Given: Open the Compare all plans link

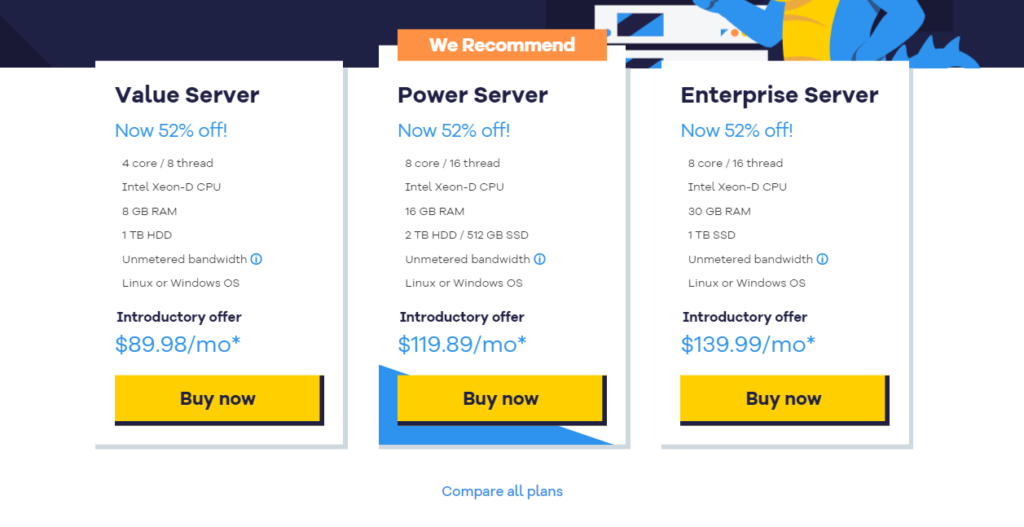Looking at the screenshot, I should tap(502, 491).
